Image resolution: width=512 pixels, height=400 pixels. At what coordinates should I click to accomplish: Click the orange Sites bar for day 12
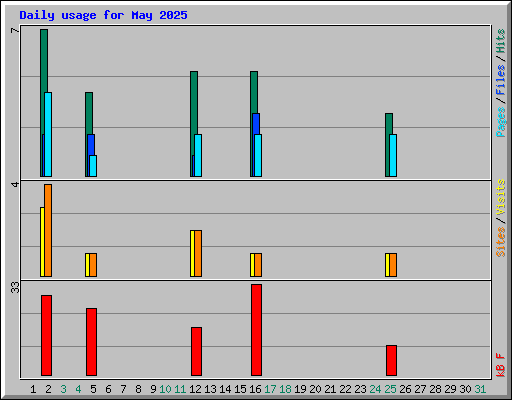pos(198,253)
